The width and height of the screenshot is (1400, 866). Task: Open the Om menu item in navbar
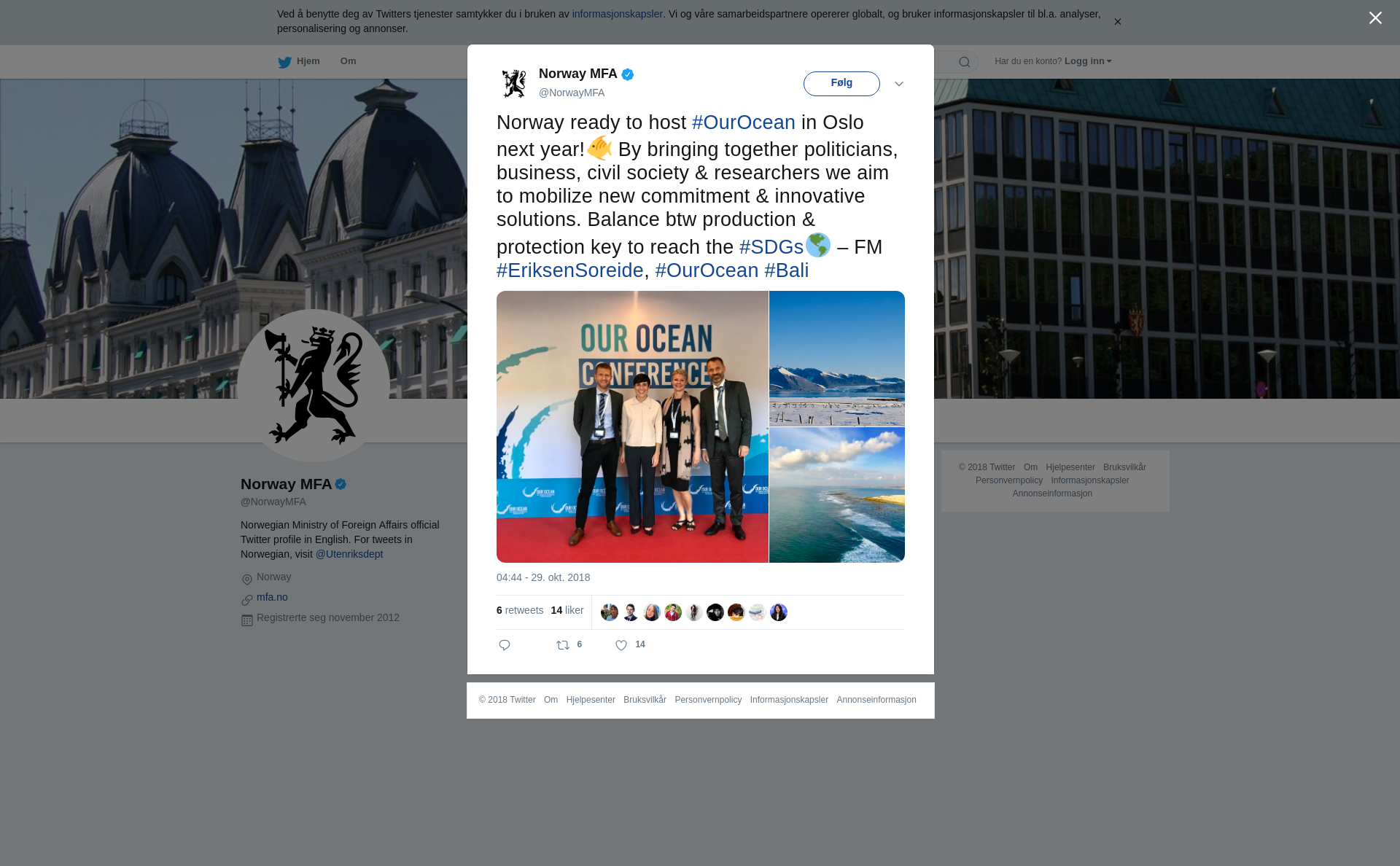(348, 61)
